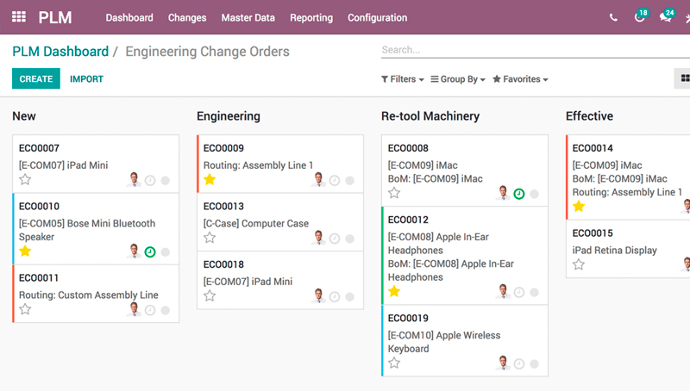Click ECO0013 assigned user avatar

[319, 238]
